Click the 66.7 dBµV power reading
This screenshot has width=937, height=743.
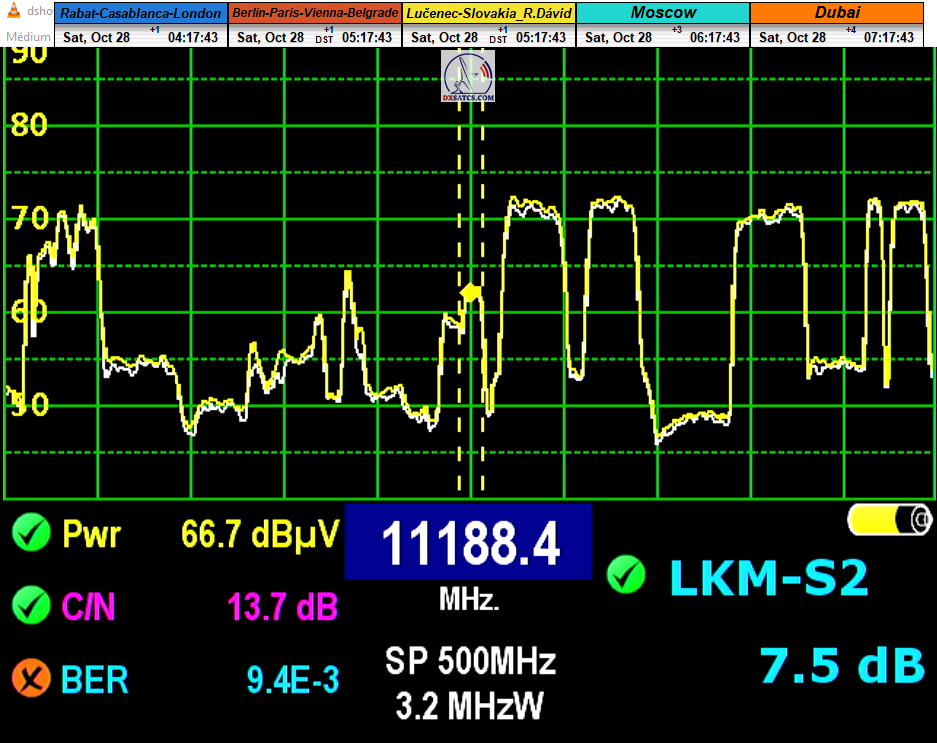[x=260, y=534]
